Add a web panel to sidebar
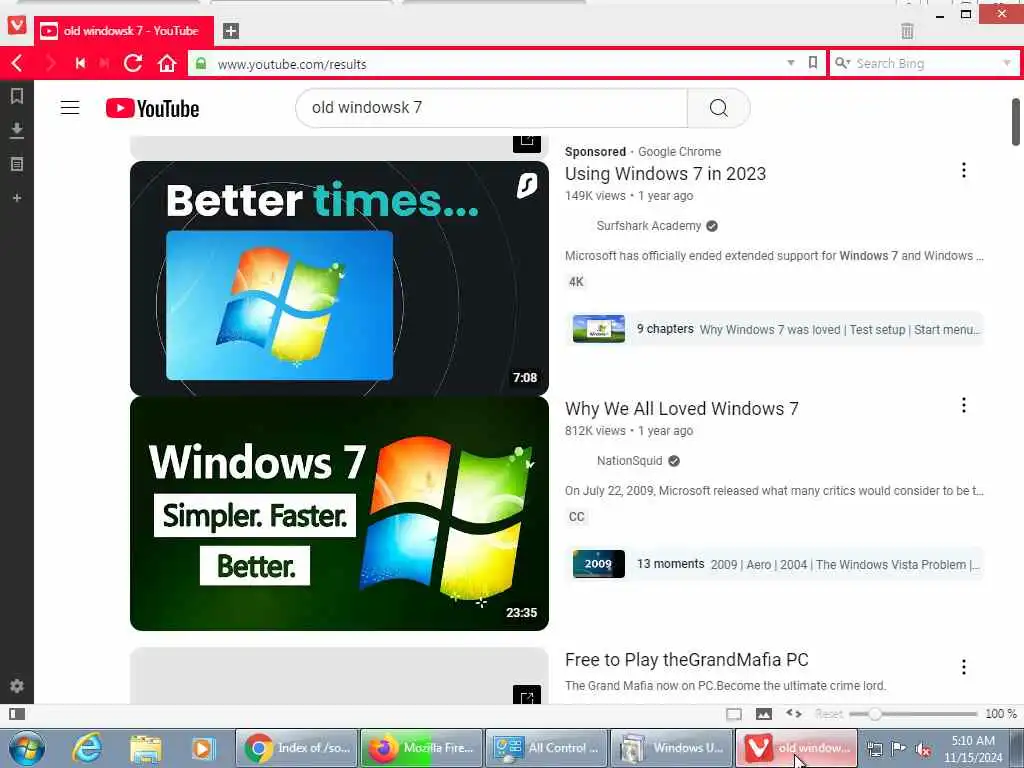 17,197
